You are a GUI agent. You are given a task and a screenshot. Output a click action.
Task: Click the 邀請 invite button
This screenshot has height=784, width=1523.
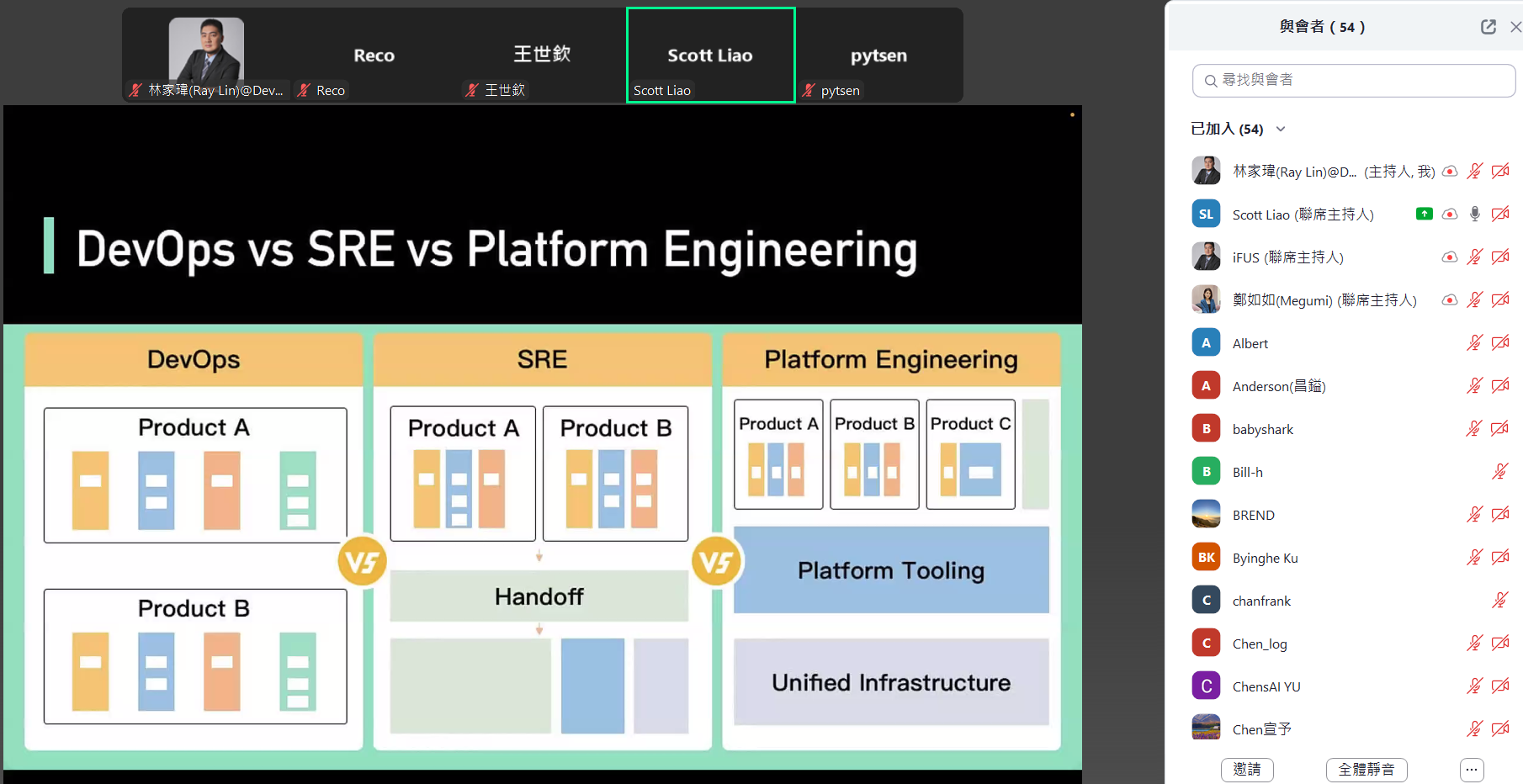[x=1246, y=769]
